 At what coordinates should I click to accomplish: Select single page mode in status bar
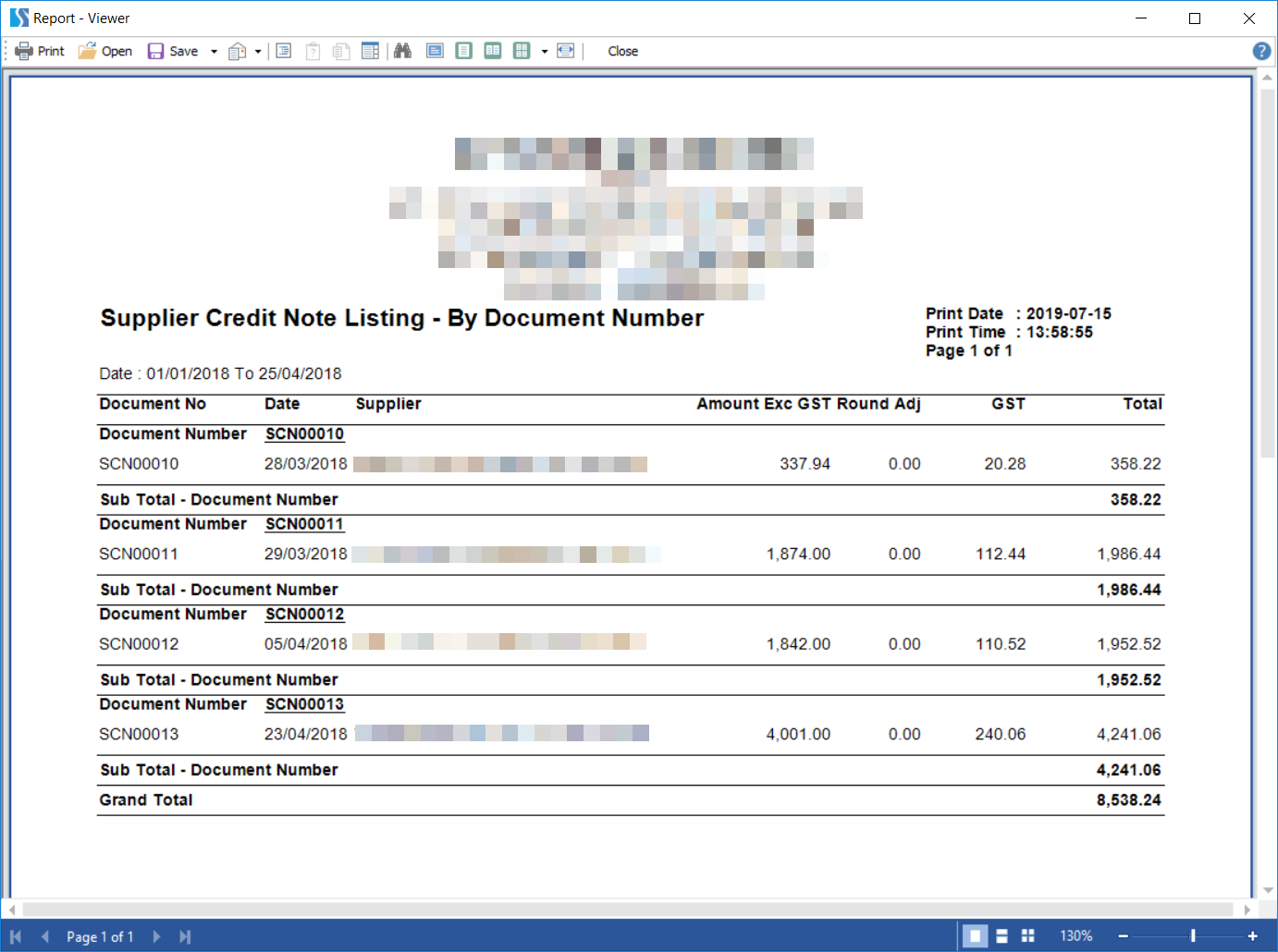[x=975, y=936]
